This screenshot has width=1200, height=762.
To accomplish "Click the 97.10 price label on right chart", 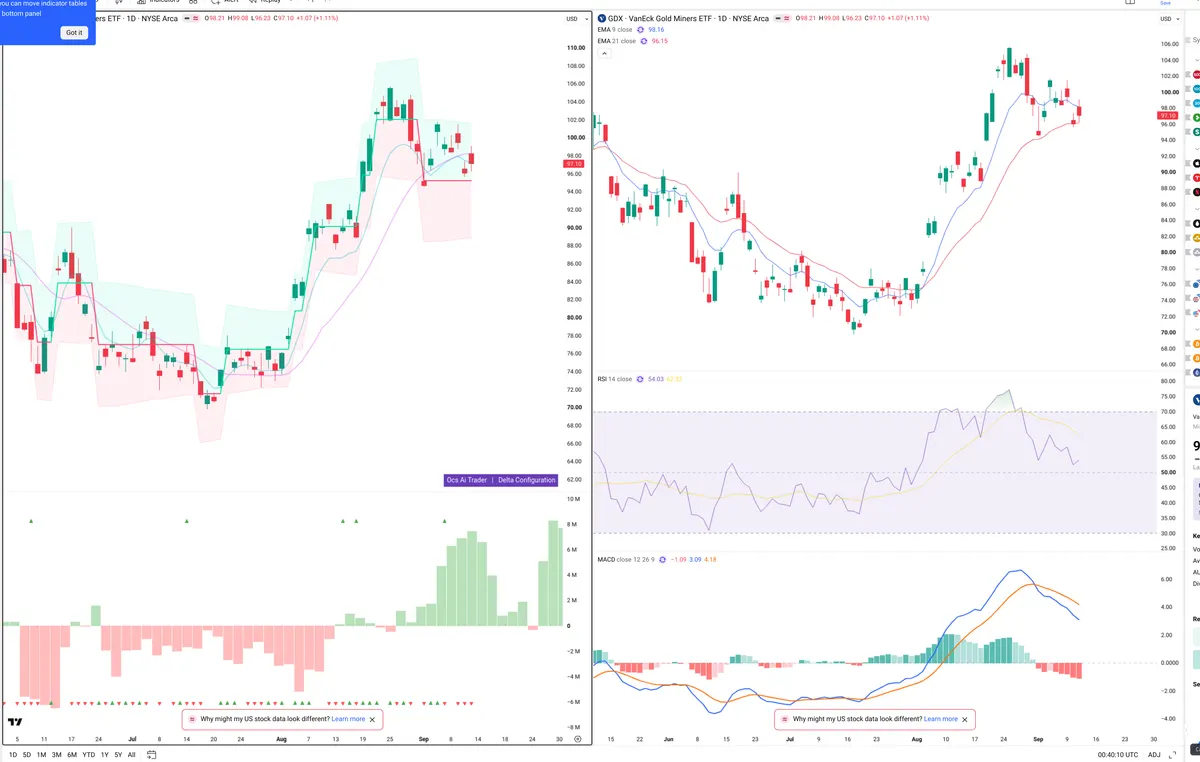I will 1167,116.
